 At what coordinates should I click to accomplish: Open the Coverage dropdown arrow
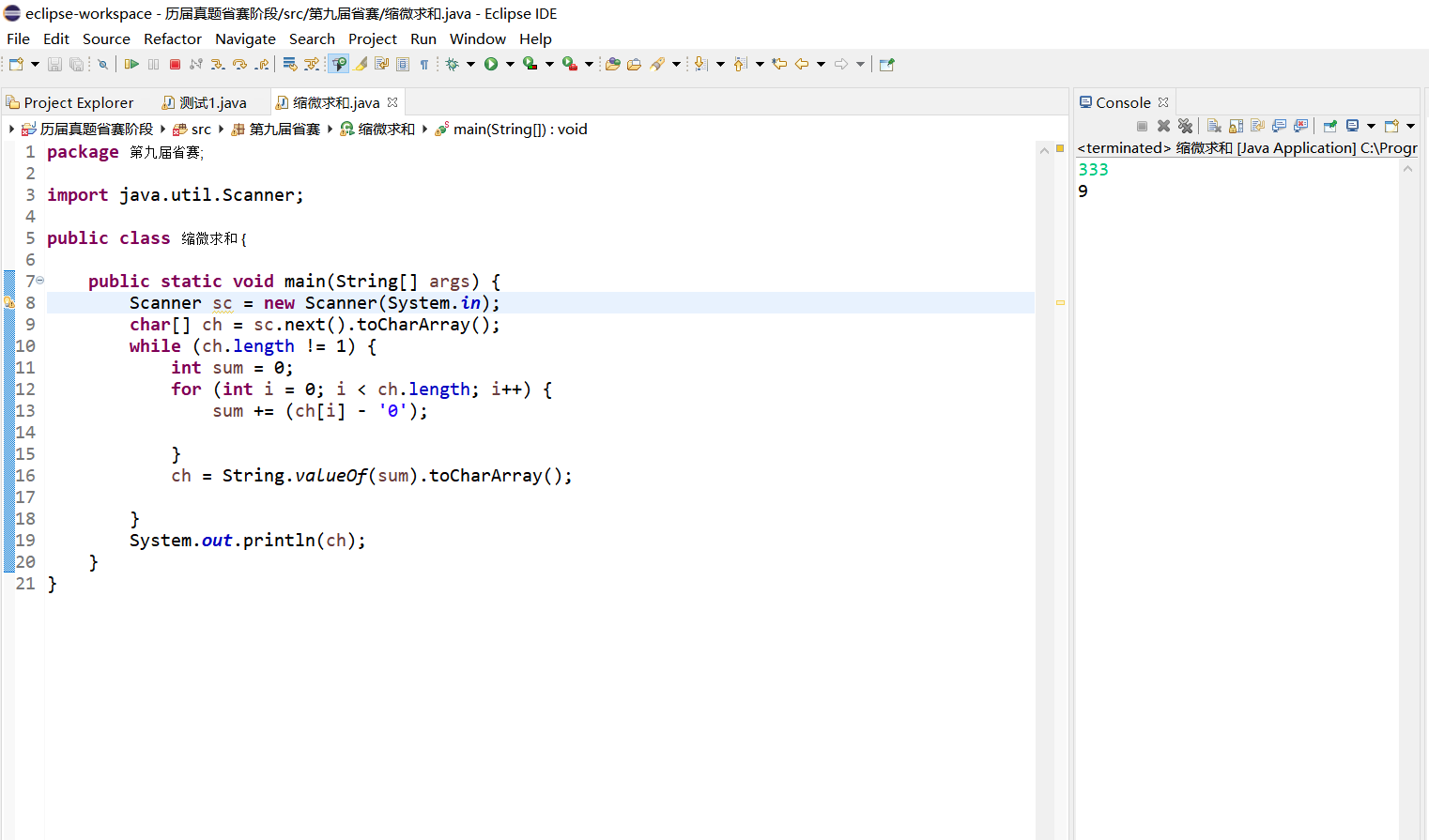pyautogui.click(x=549, y=64)
